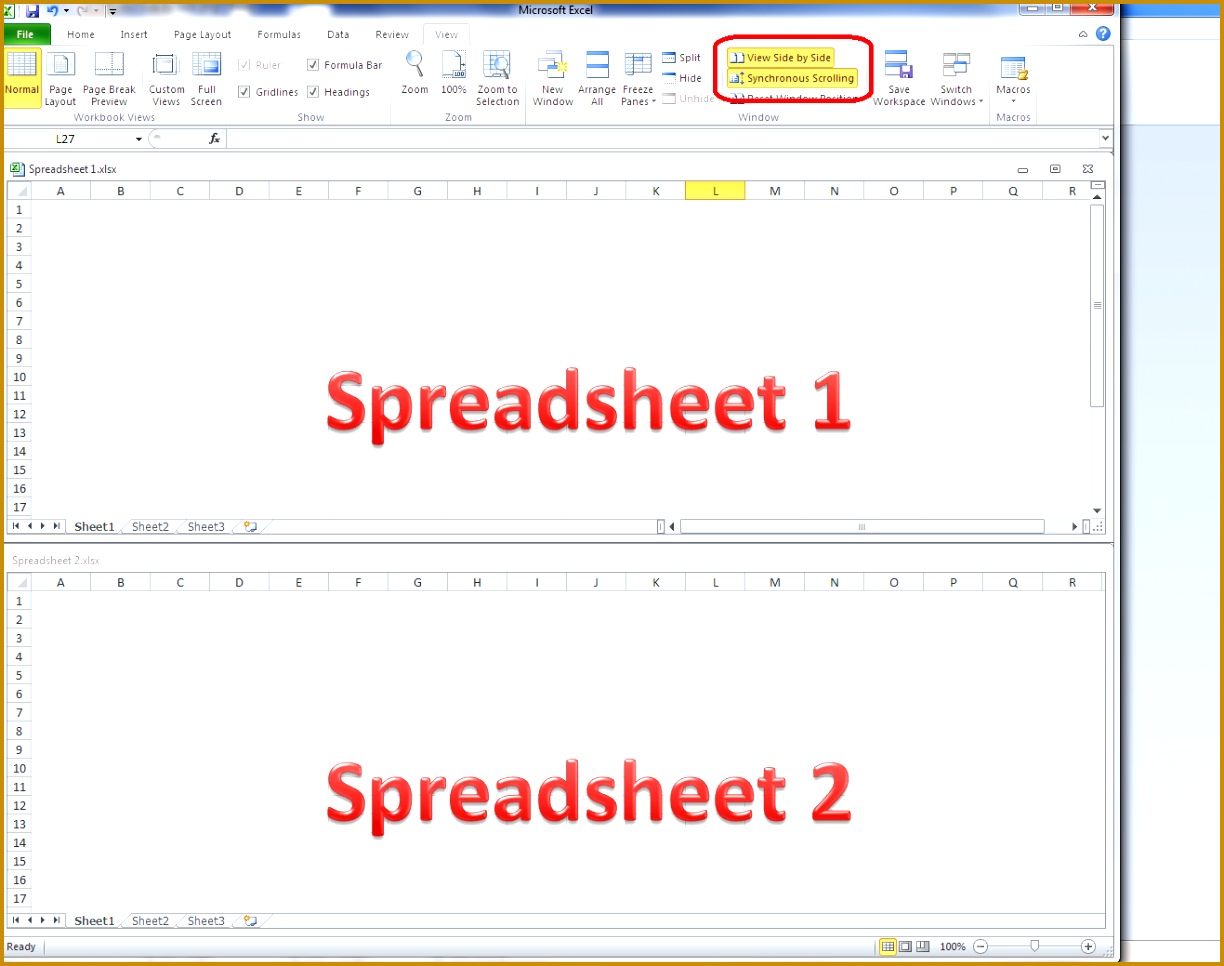Select the Normal workbook view
The image size is (1224, 966).
pyautogui.click(x=22, y=77)
